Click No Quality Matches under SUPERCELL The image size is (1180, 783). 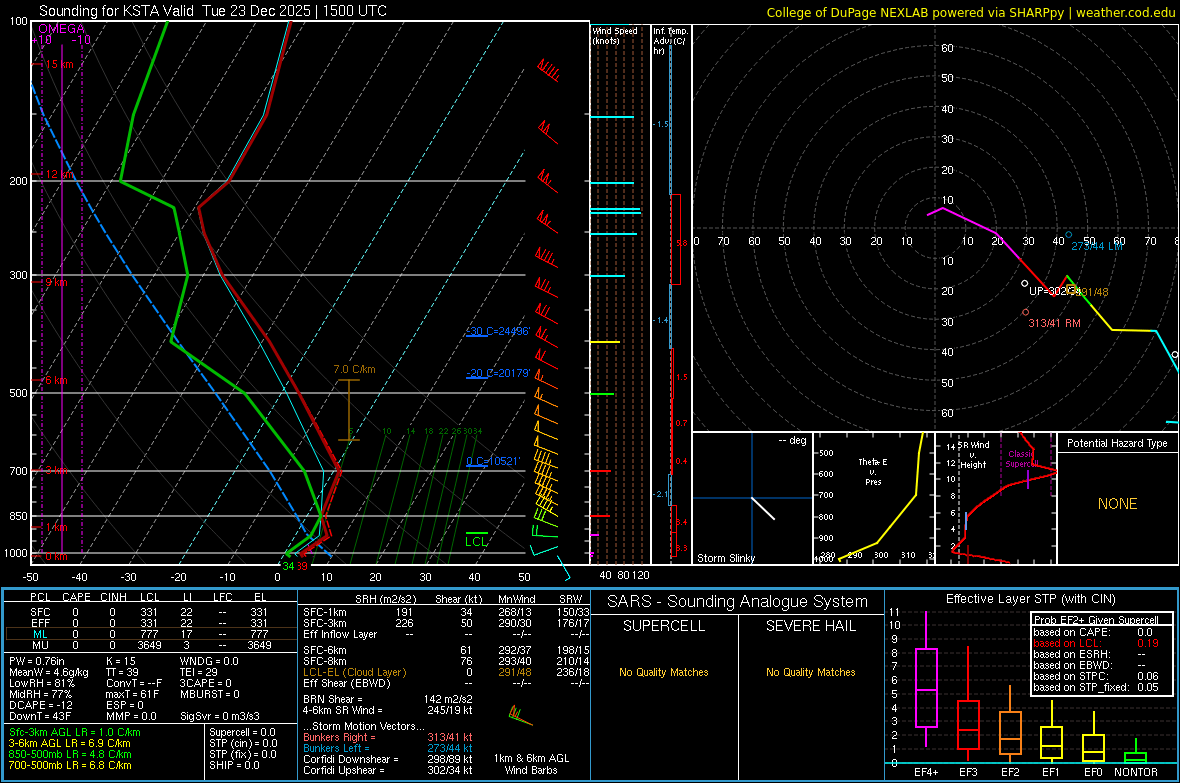point(664,672)
